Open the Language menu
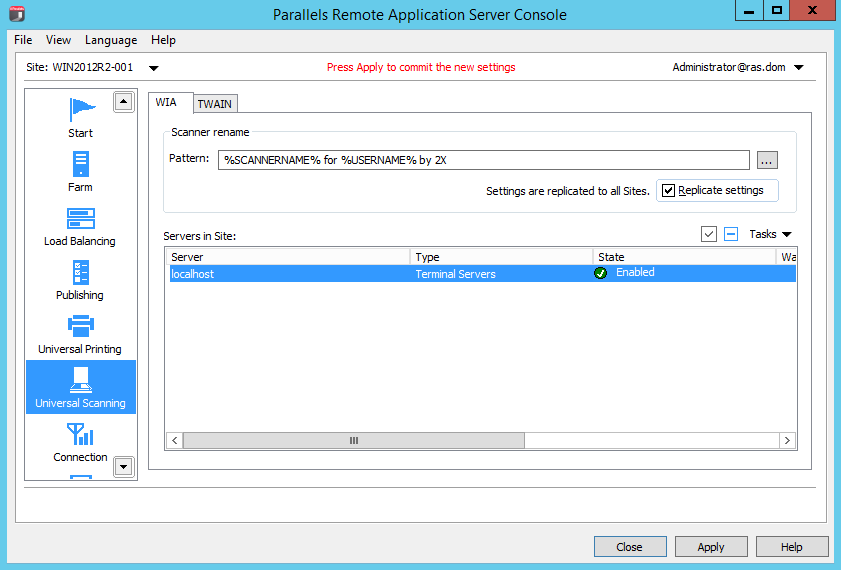Image resolution: width=841 pixels, height=570 pixels. point(111,40)
